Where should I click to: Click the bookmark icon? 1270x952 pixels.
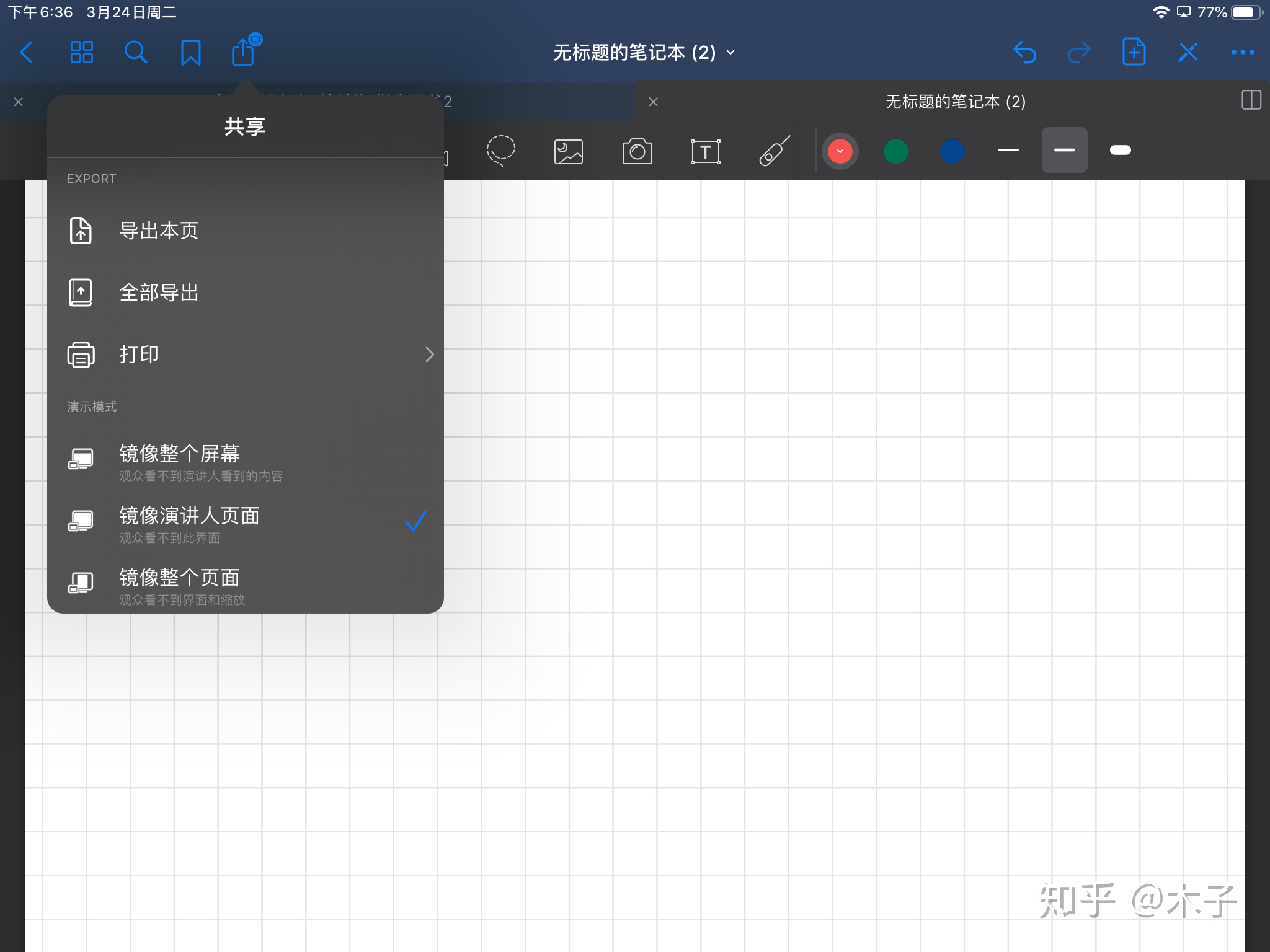pos(190,53)
